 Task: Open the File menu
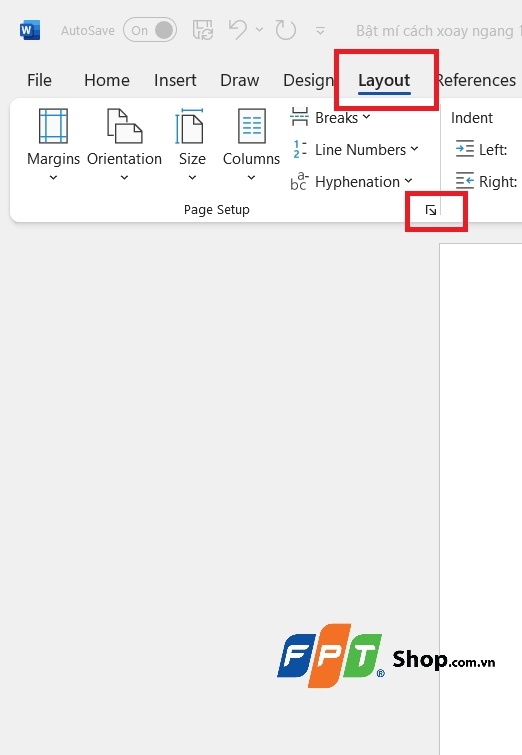click(39, 80)
